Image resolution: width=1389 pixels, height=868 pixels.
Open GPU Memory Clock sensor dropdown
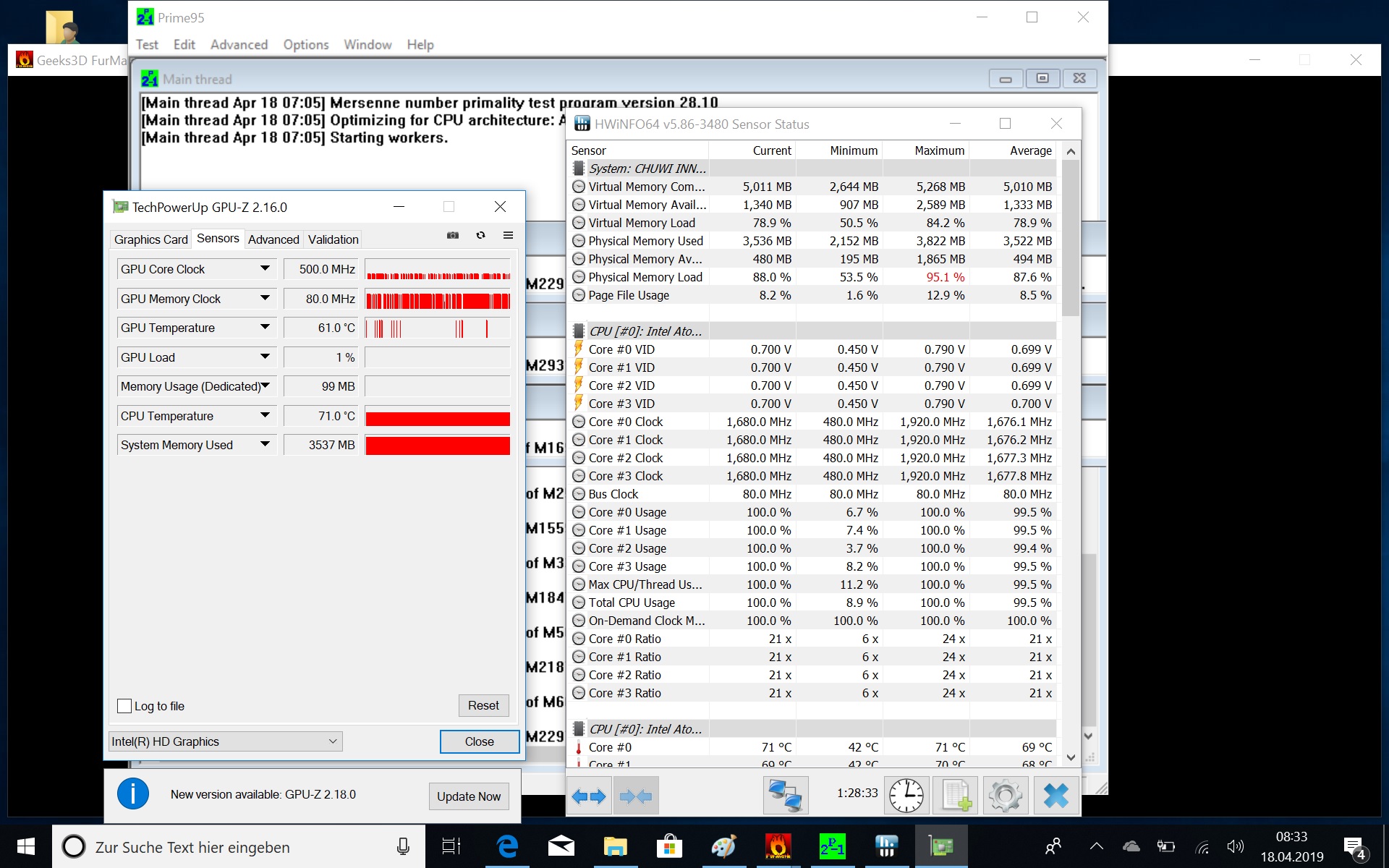tap(265, 298)
